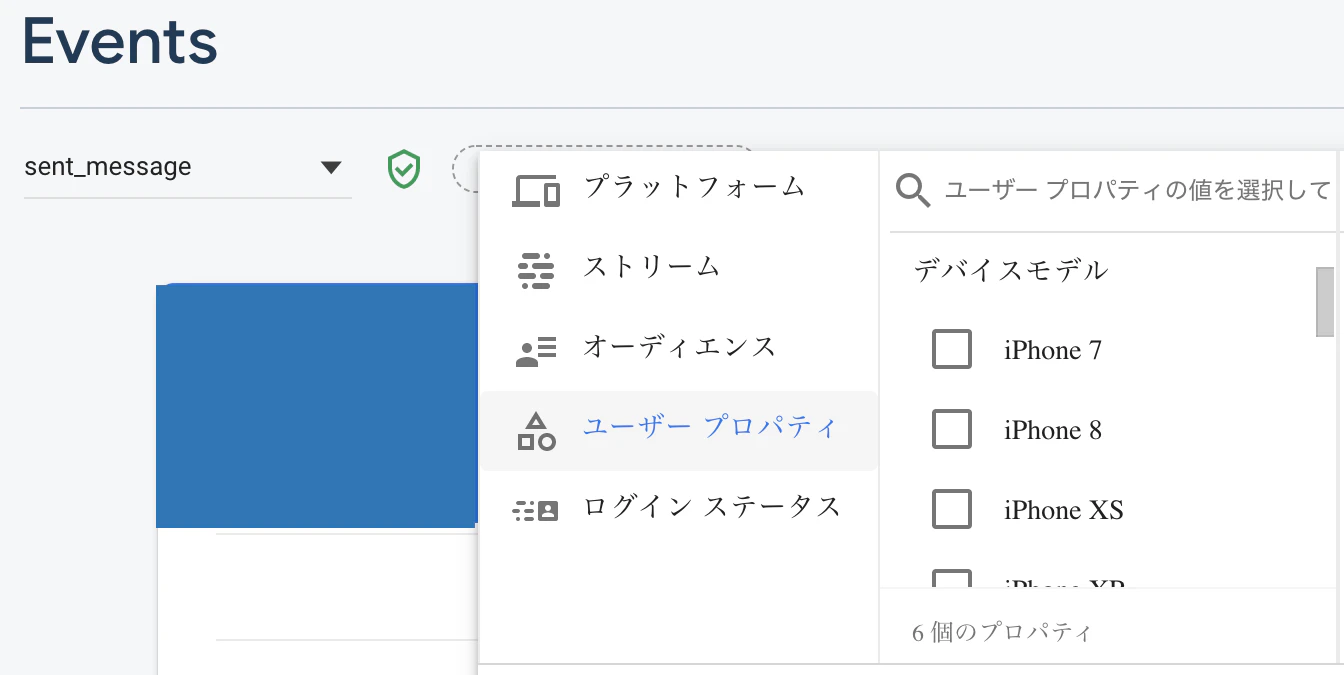
Task: Click the Events page heading
Action: coord(120,42)
